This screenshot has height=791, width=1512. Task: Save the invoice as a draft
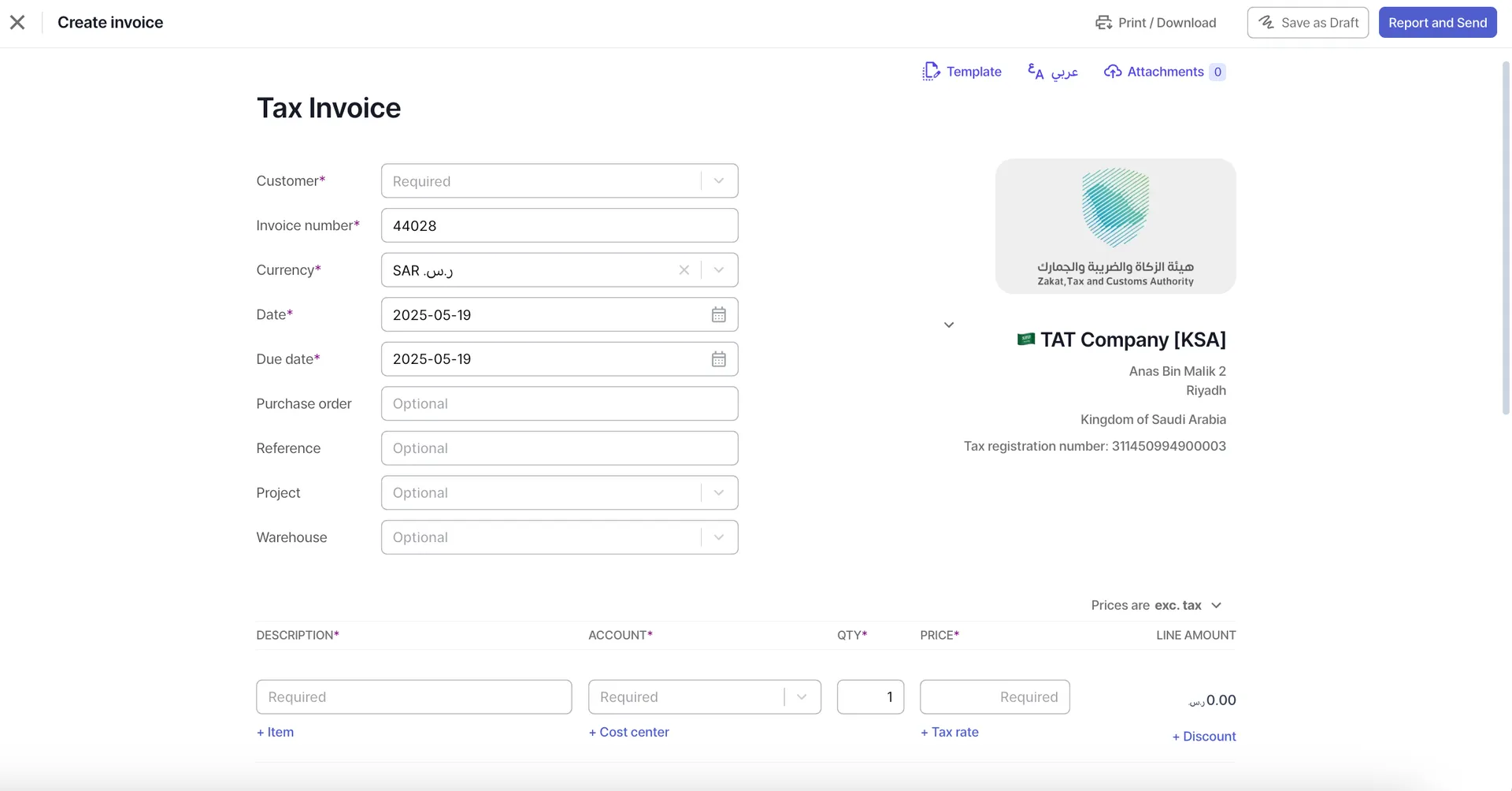[x=1307, y=22]
